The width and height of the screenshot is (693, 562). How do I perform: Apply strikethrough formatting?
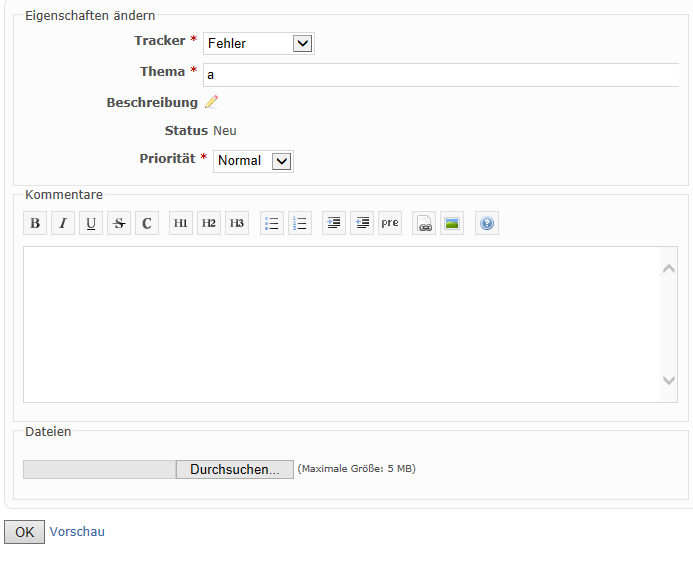119,223
